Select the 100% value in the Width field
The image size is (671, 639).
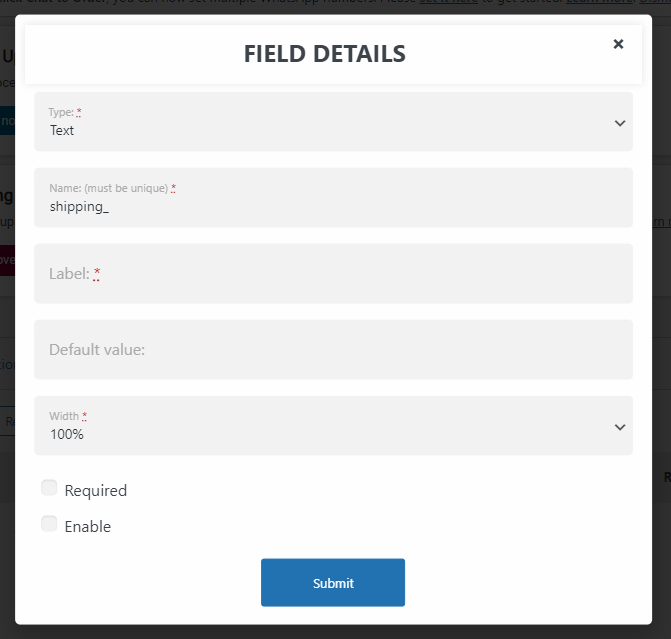click(x=67, y=434)
